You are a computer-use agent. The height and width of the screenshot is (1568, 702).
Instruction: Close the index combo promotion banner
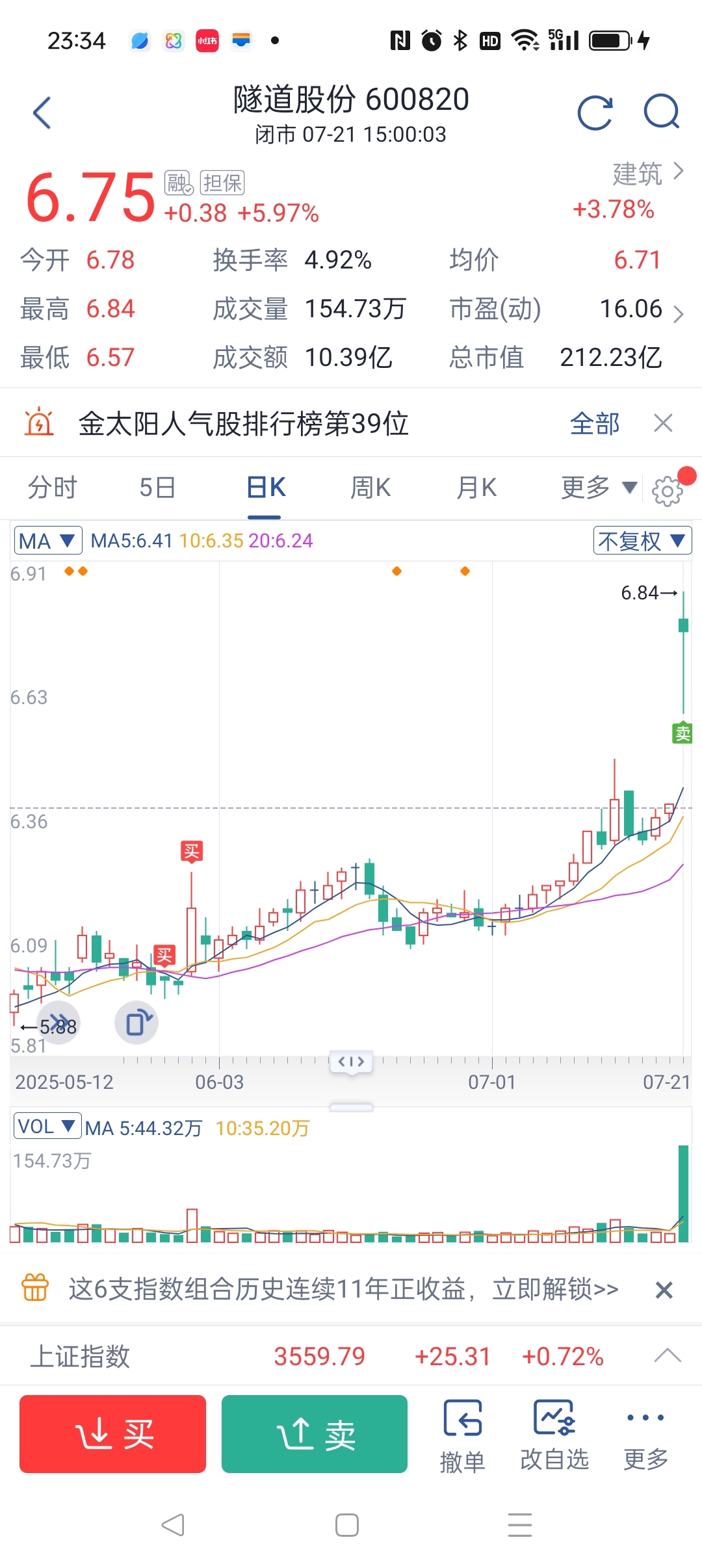pos(664,1290)
